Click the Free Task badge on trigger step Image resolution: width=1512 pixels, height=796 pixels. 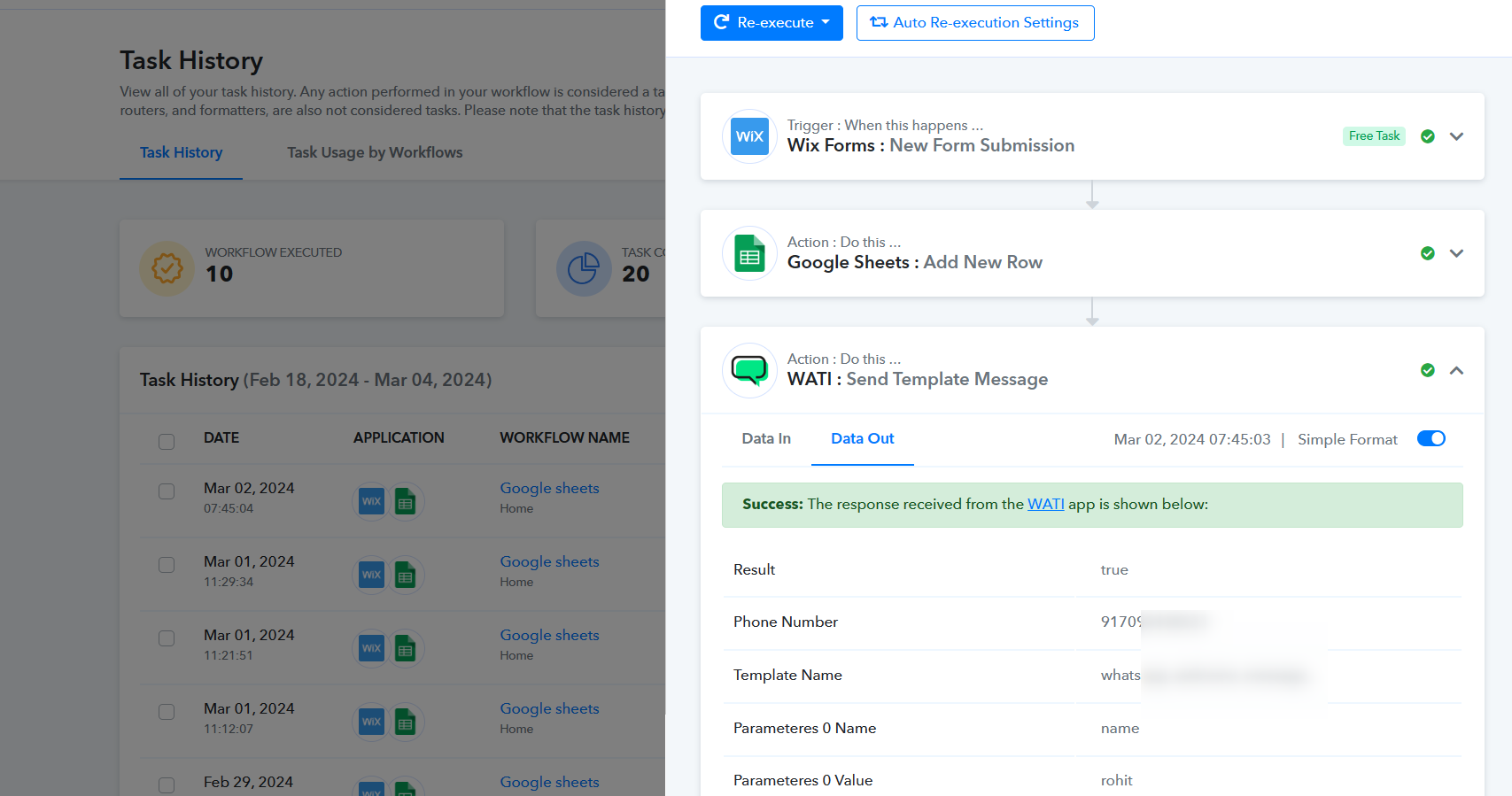tap(1374, 135)
